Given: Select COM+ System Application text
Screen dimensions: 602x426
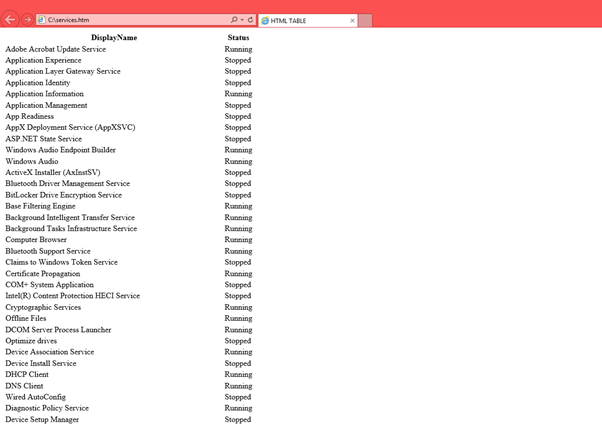Looking at the screenshot, I should pyautogui.click(x=50, y=285).
